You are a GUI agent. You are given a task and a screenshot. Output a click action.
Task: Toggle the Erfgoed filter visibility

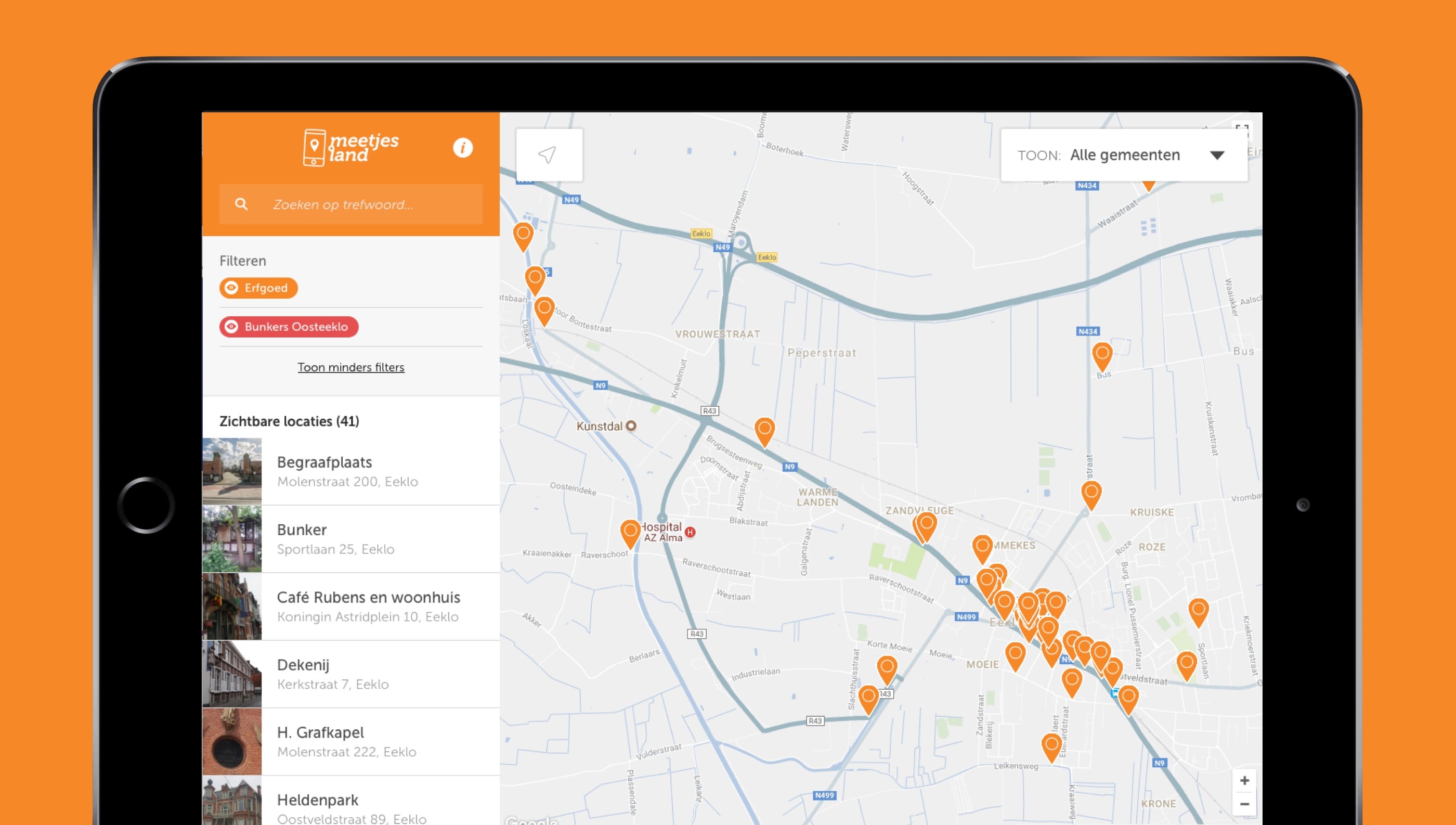coord(258,288)
